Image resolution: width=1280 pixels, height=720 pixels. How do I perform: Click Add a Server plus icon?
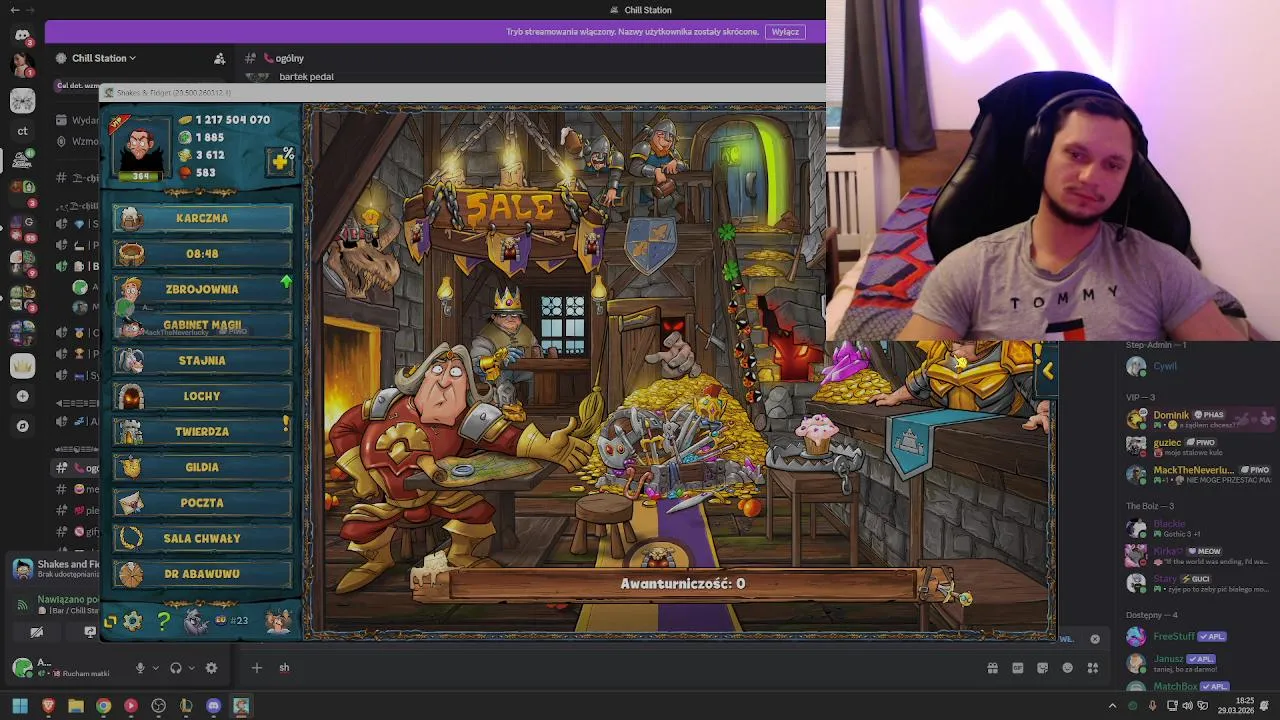coord(22,396)
